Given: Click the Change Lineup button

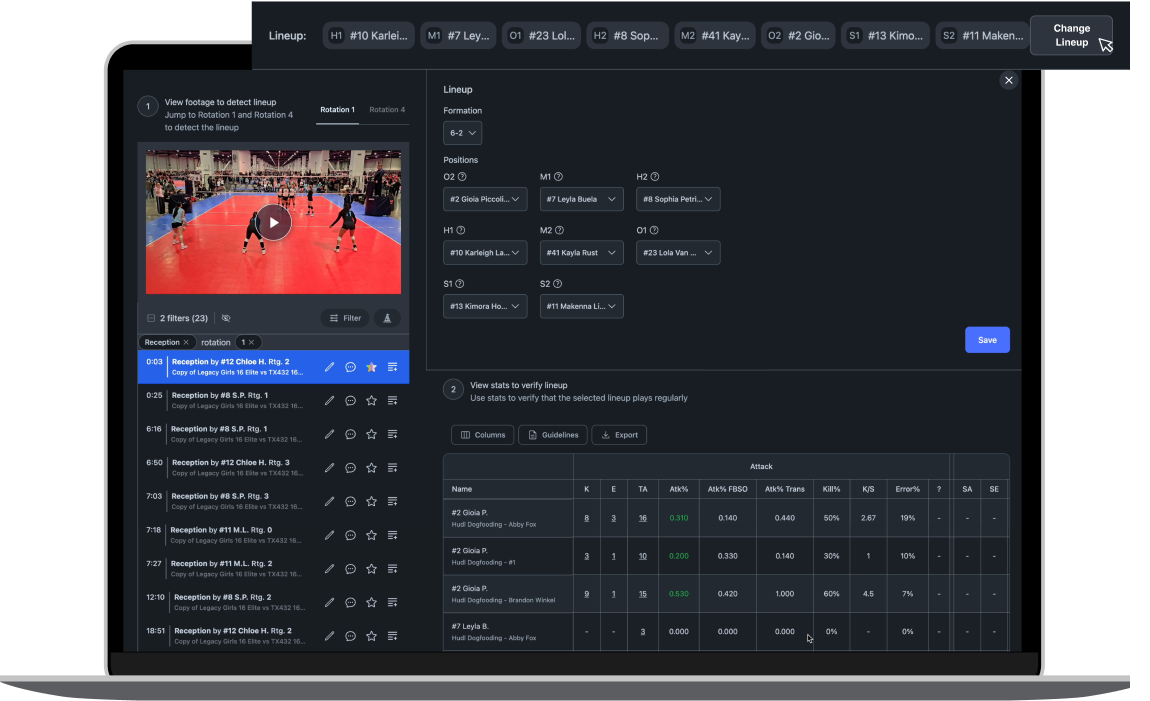Looking at the screenshot, I should point(1071,37).
